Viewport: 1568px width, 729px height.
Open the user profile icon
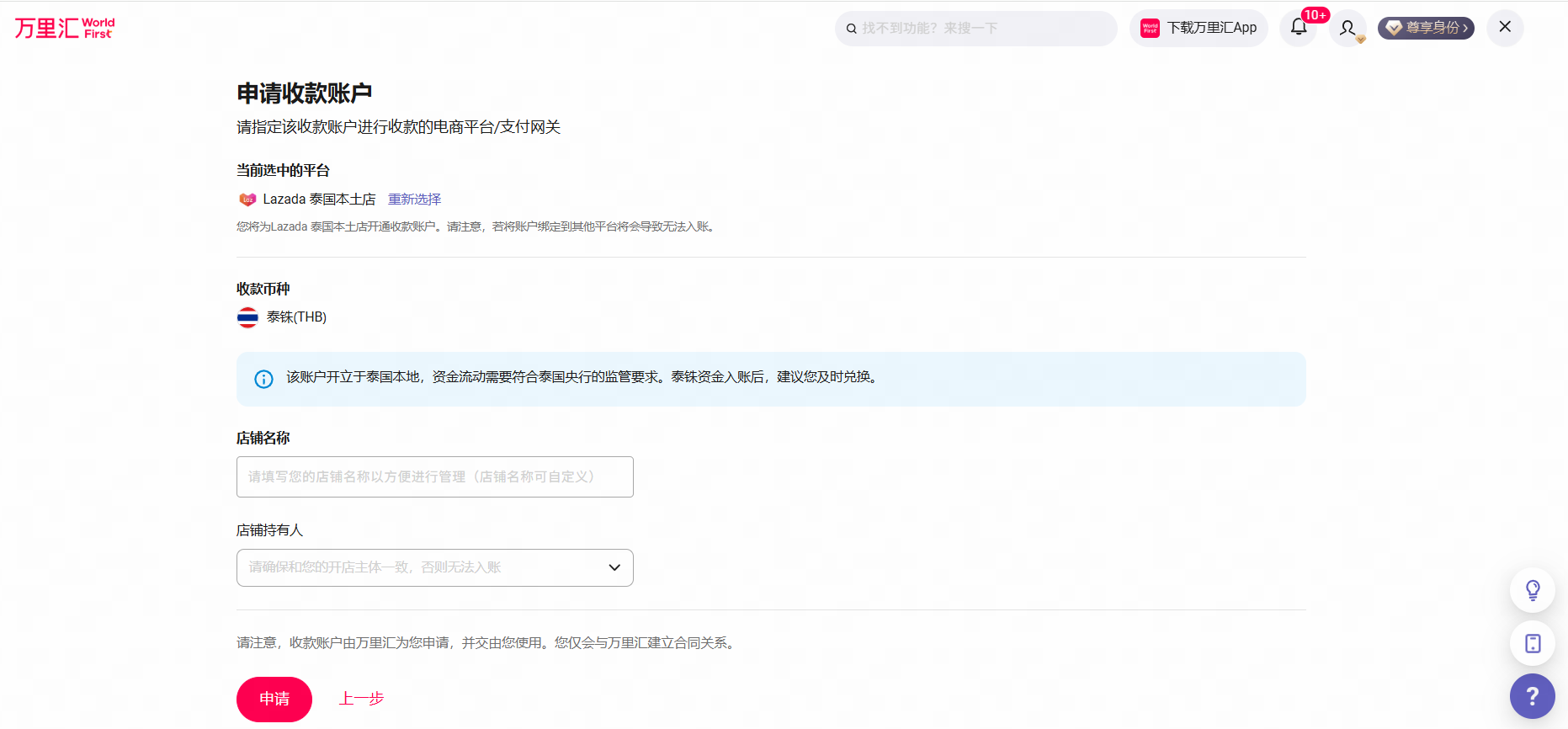1347,28
